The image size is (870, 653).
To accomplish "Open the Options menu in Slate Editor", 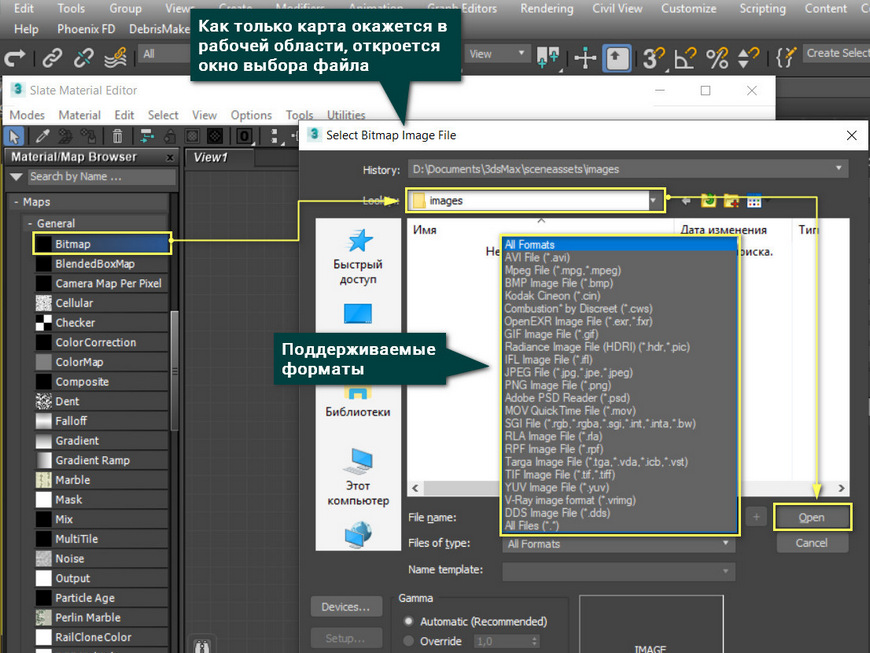I will click(251, 115).
